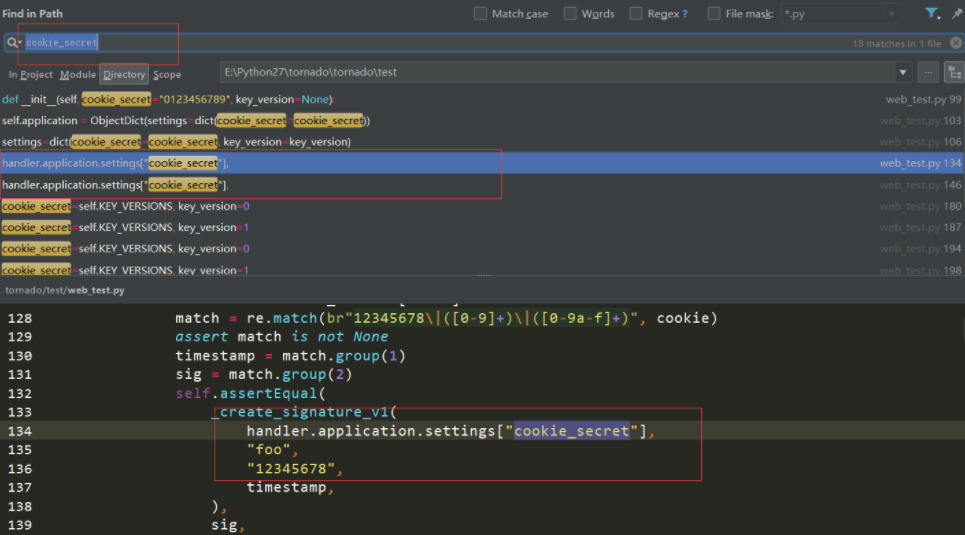Select the Module search tab
Image resolution: width=965 pixels, height=535 pixels.
point(78,75)
